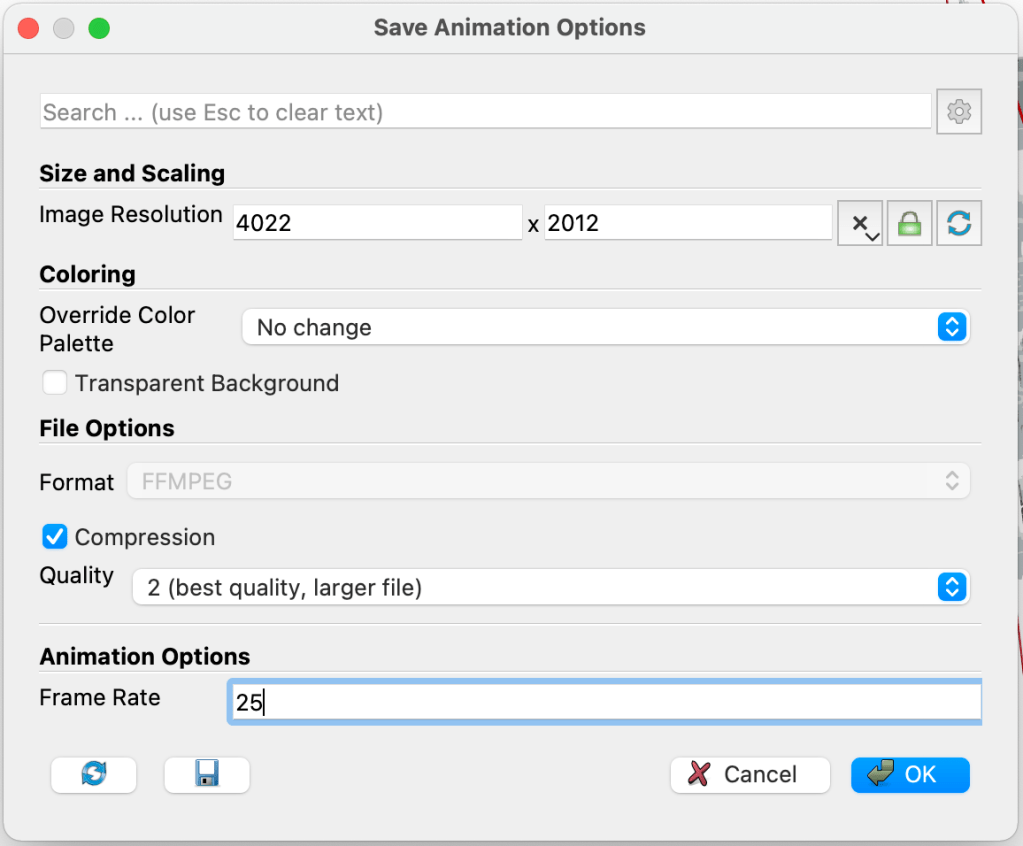
Task: Open the Override Color Palette dropdown
Action: [x=605, y=327]
